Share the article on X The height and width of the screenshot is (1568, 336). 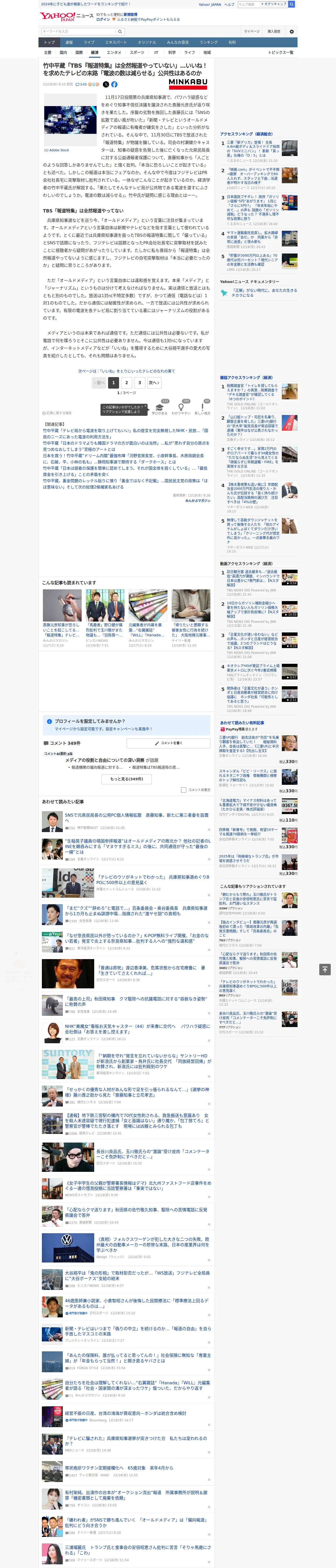[x=106, y=85]
